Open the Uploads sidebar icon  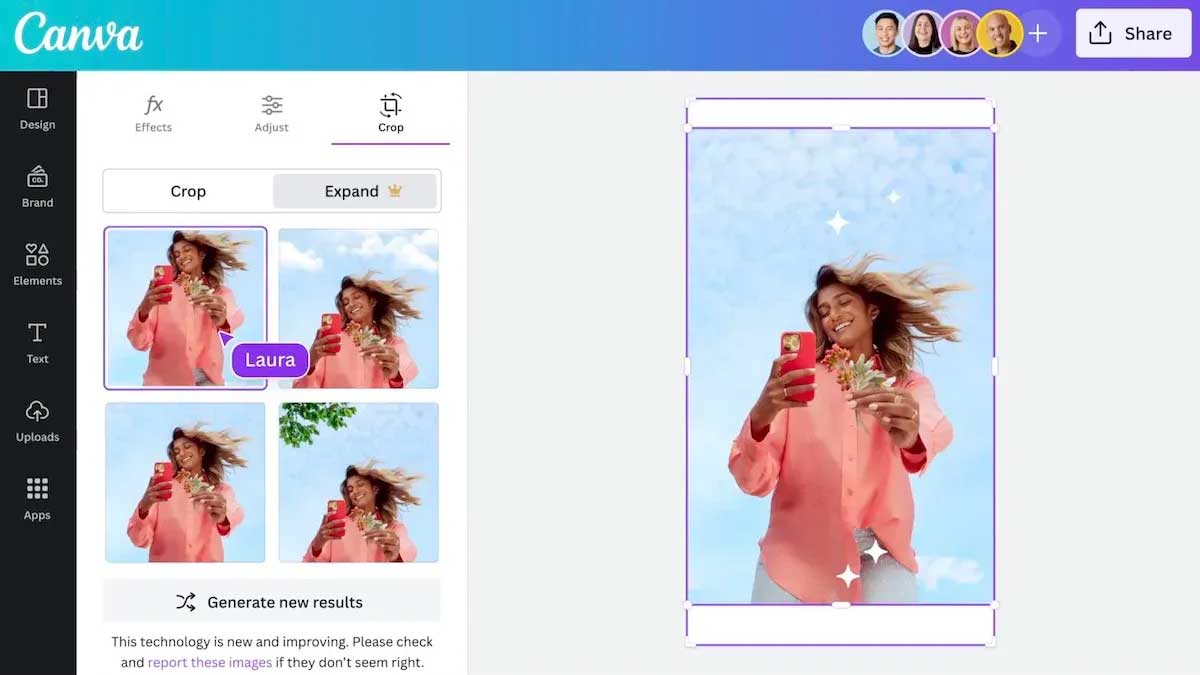(x=37, y=421)
